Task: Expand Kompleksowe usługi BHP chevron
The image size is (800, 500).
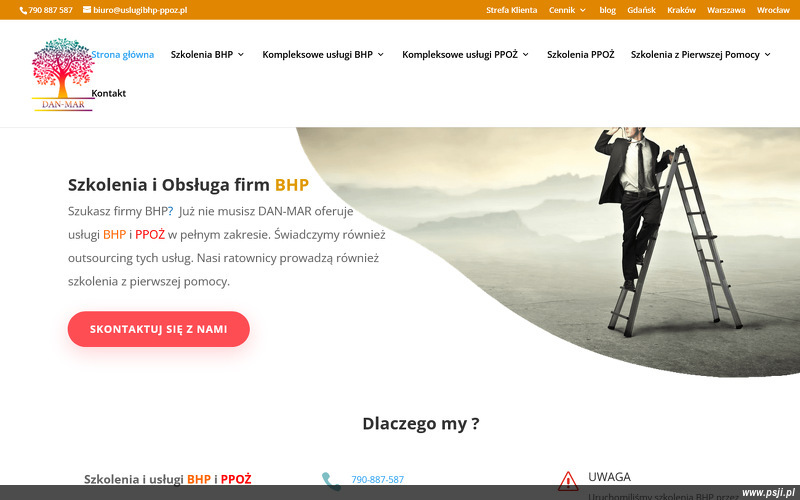Action: (x=381, y=55)
